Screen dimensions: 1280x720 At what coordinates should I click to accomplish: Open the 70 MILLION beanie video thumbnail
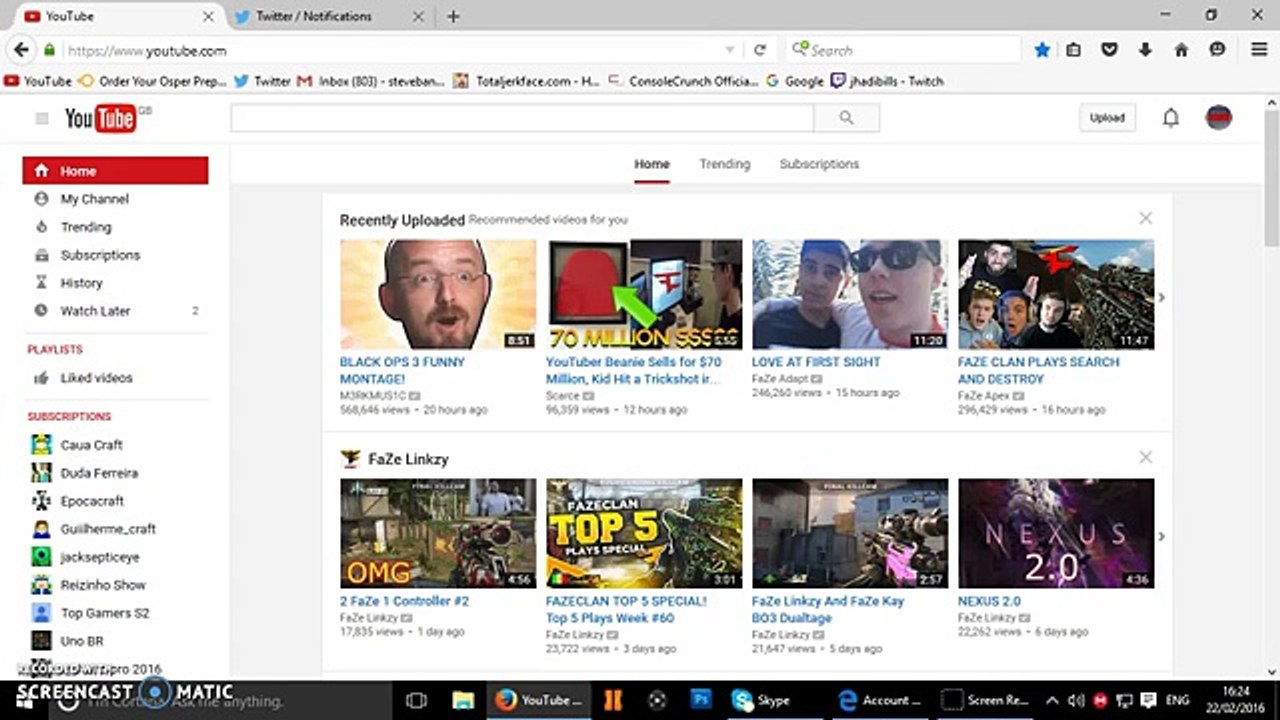[644, 294]
